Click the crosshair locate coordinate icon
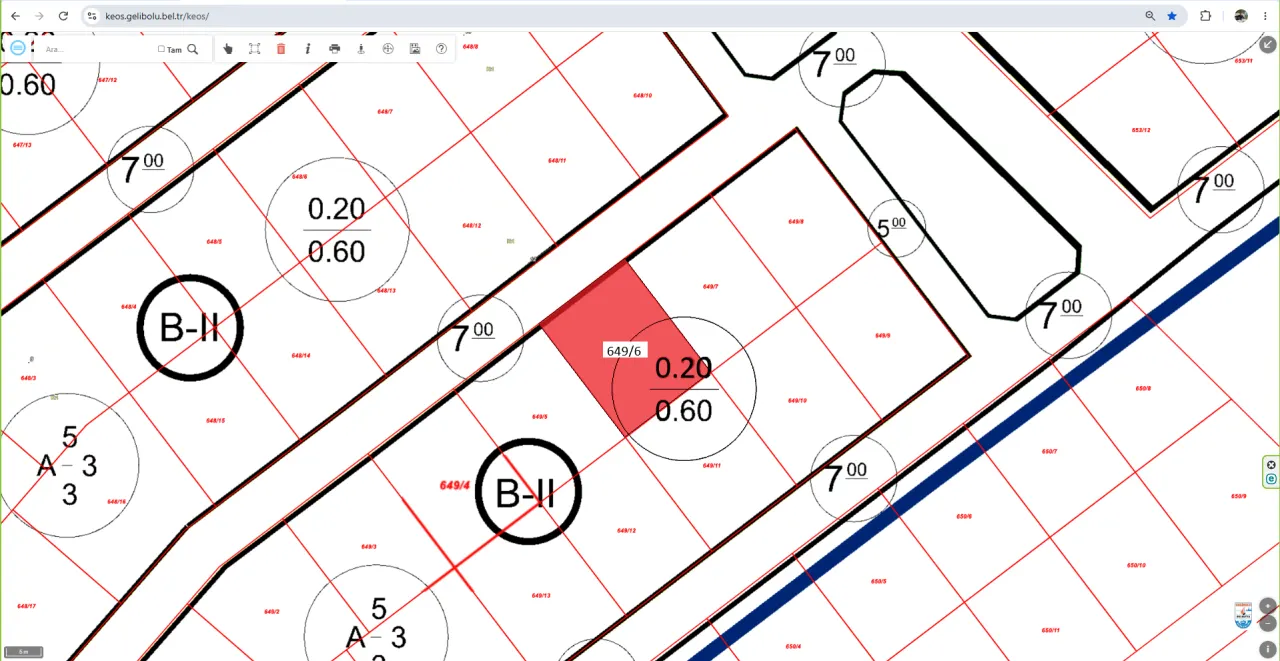 click(388, 48)
